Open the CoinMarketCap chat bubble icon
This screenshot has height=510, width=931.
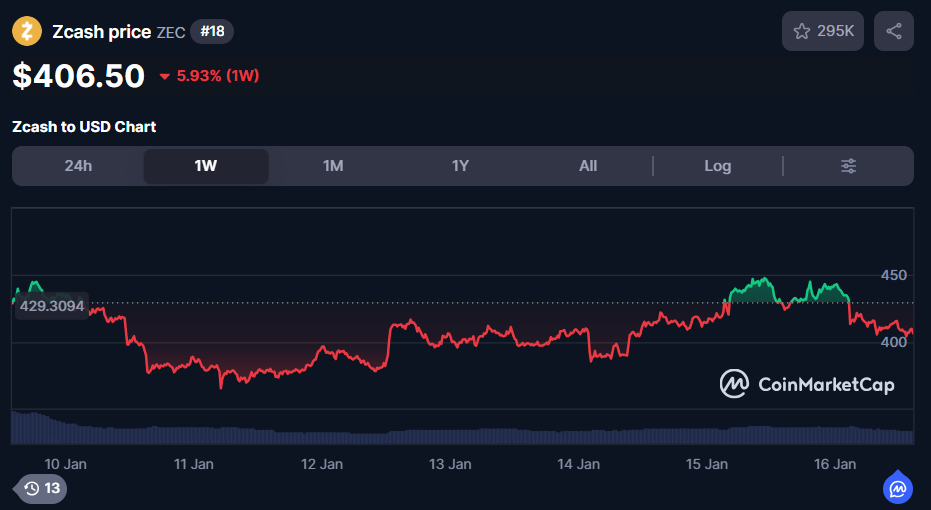tap(898, 487)
